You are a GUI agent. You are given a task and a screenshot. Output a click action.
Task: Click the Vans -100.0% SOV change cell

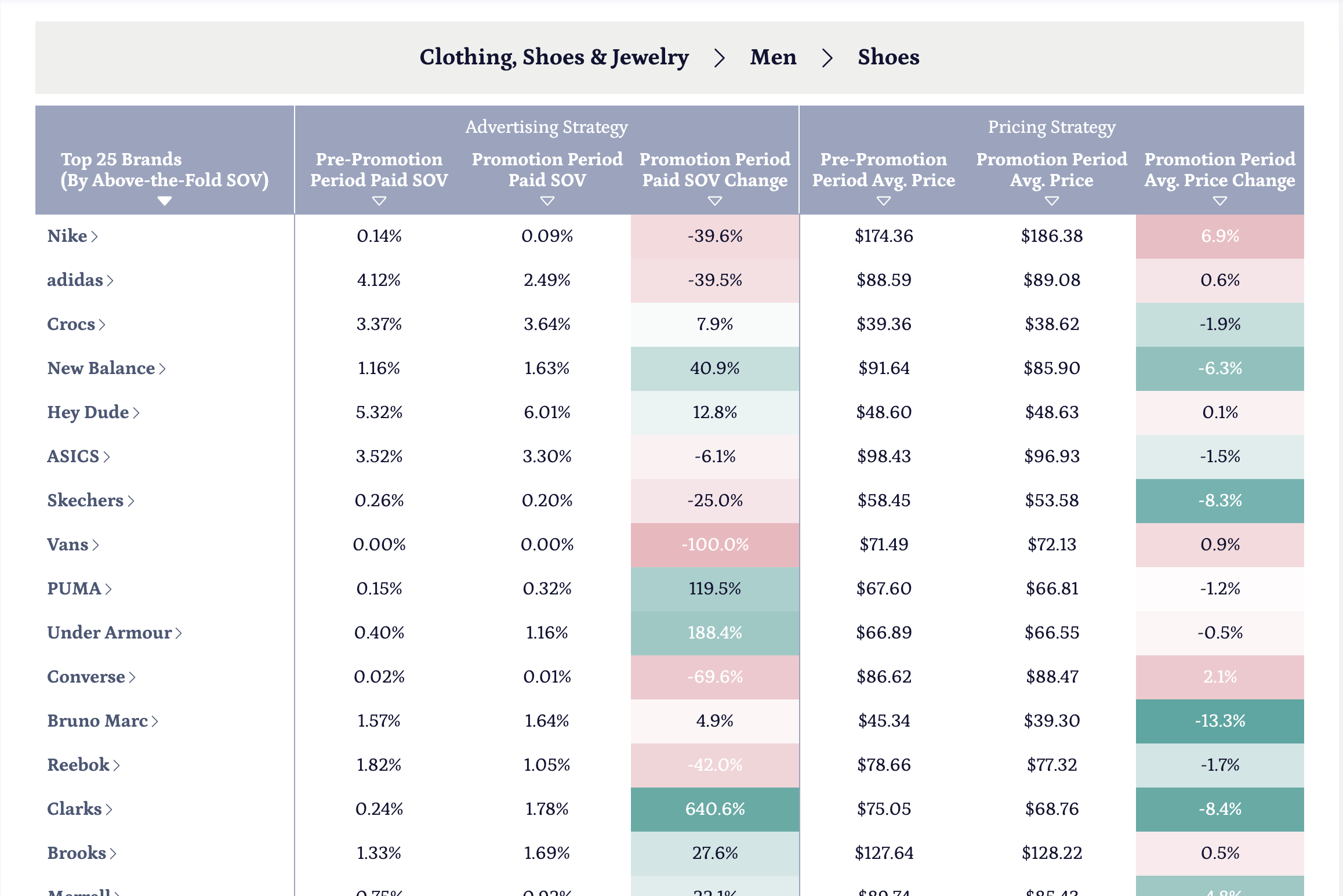click(x=715, y=545)
